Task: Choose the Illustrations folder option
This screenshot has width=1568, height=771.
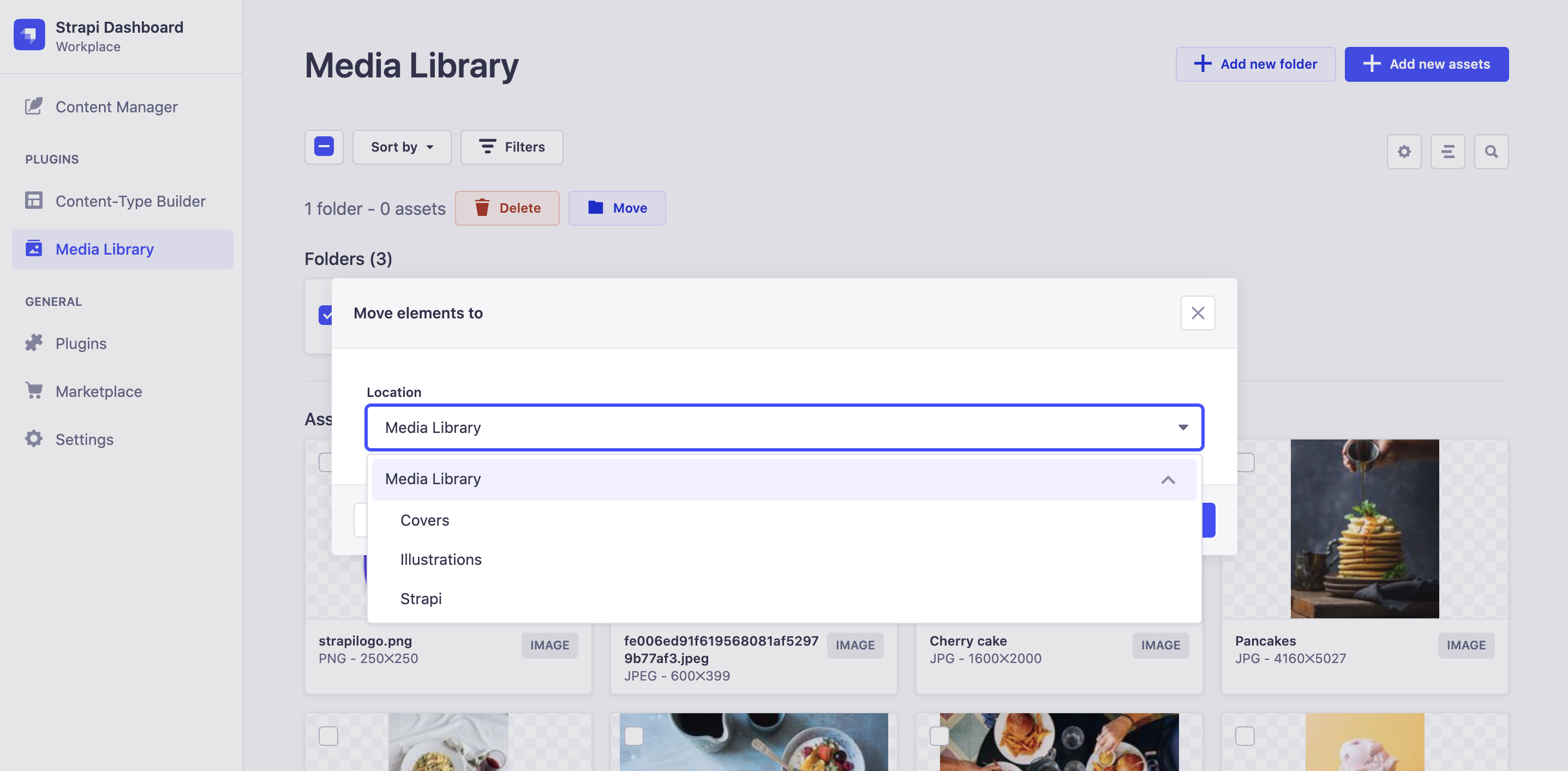Action: (441, 559)
